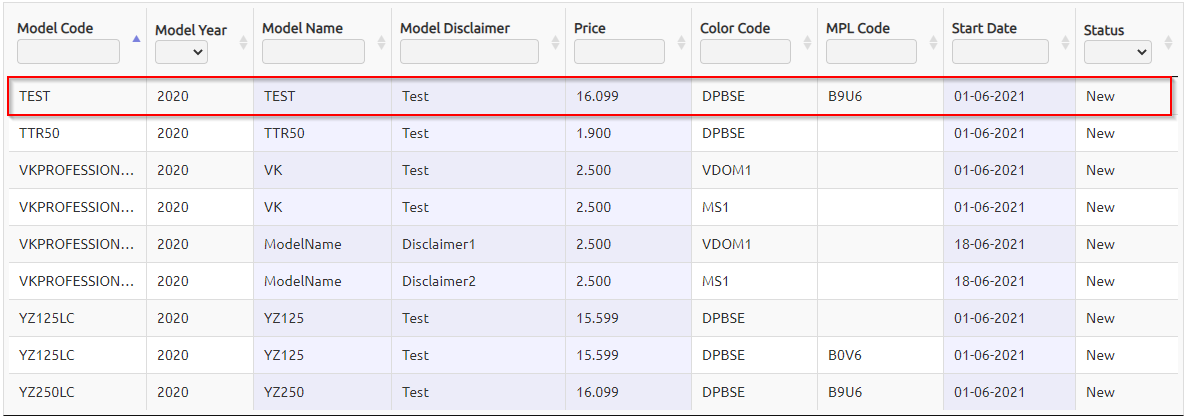Image resolution: width=1188 pixels, height=419 pixels.
Task: Click the Status column sort arrows
Action: [1168, 42]
